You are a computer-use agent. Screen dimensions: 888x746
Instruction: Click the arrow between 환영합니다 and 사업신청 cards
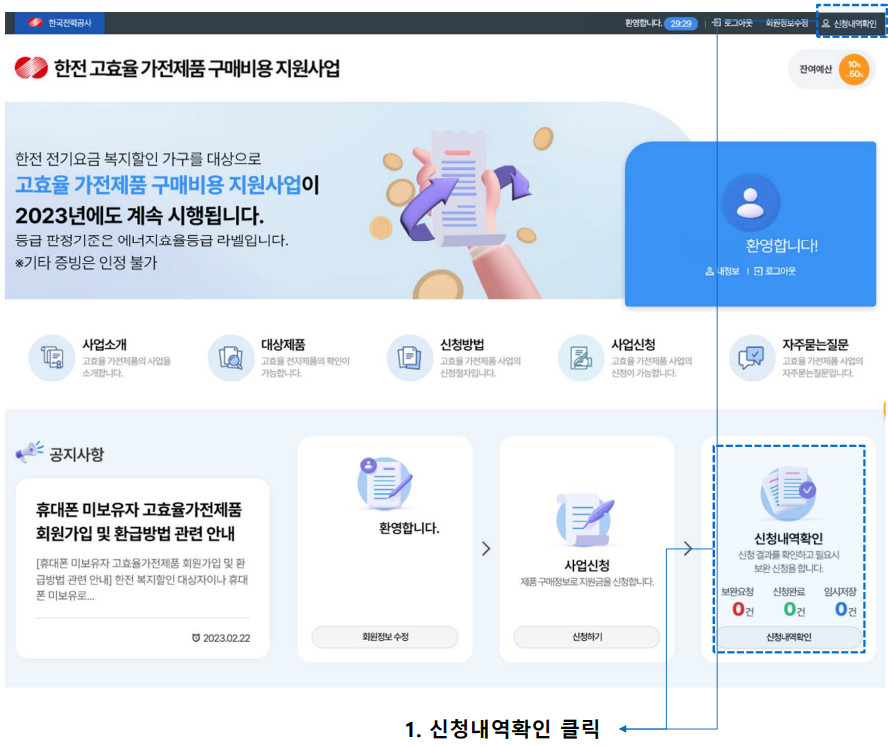click(486, 549)
